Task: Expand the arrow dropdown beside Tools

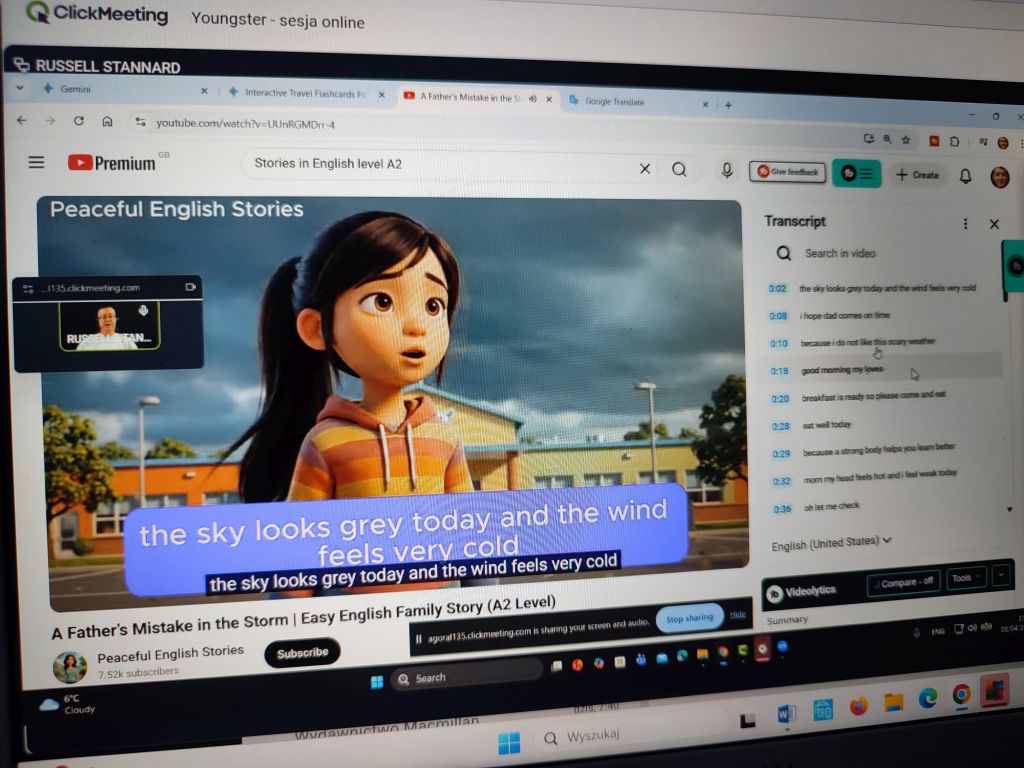Action: (x=1001, y=575)
